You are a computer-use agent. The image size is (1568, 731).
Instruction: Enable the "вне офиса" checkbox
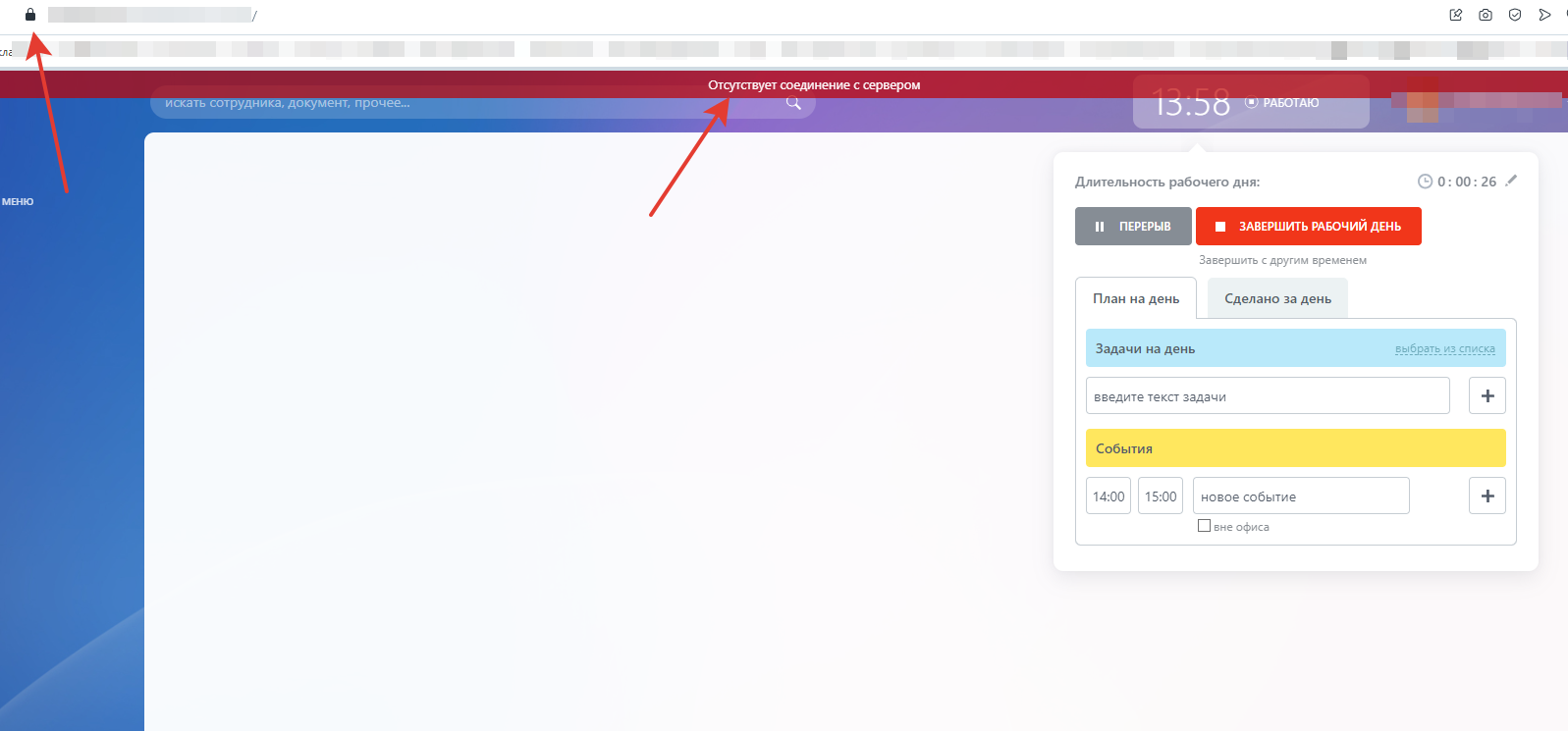[x=1204, y=526]
